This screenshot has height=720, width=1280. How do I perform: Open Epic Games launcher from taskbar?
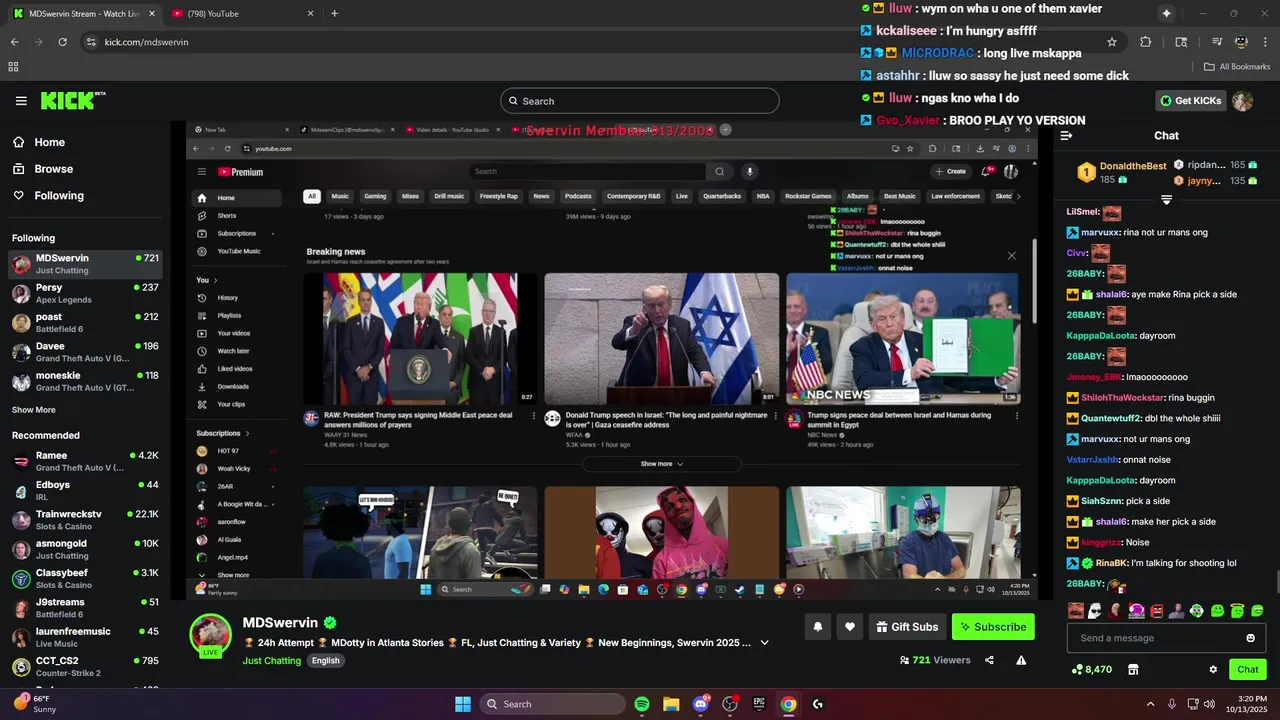tap(759, 704)
